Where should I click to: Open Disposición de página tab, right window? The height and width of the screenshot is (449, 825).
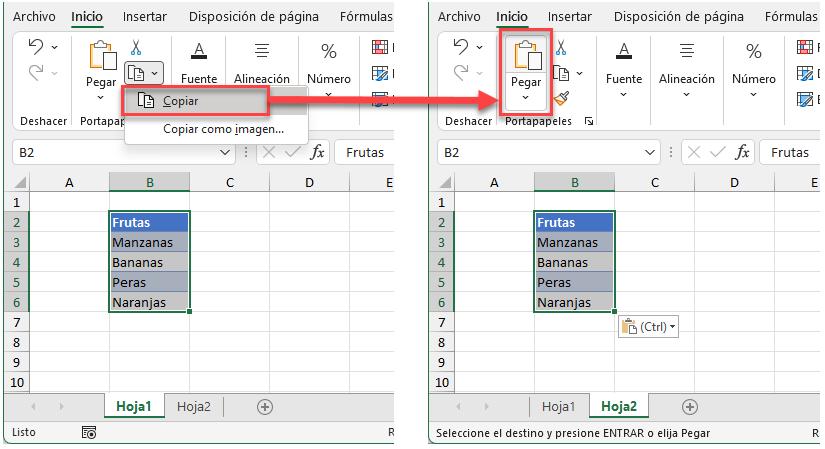point(679,17)
